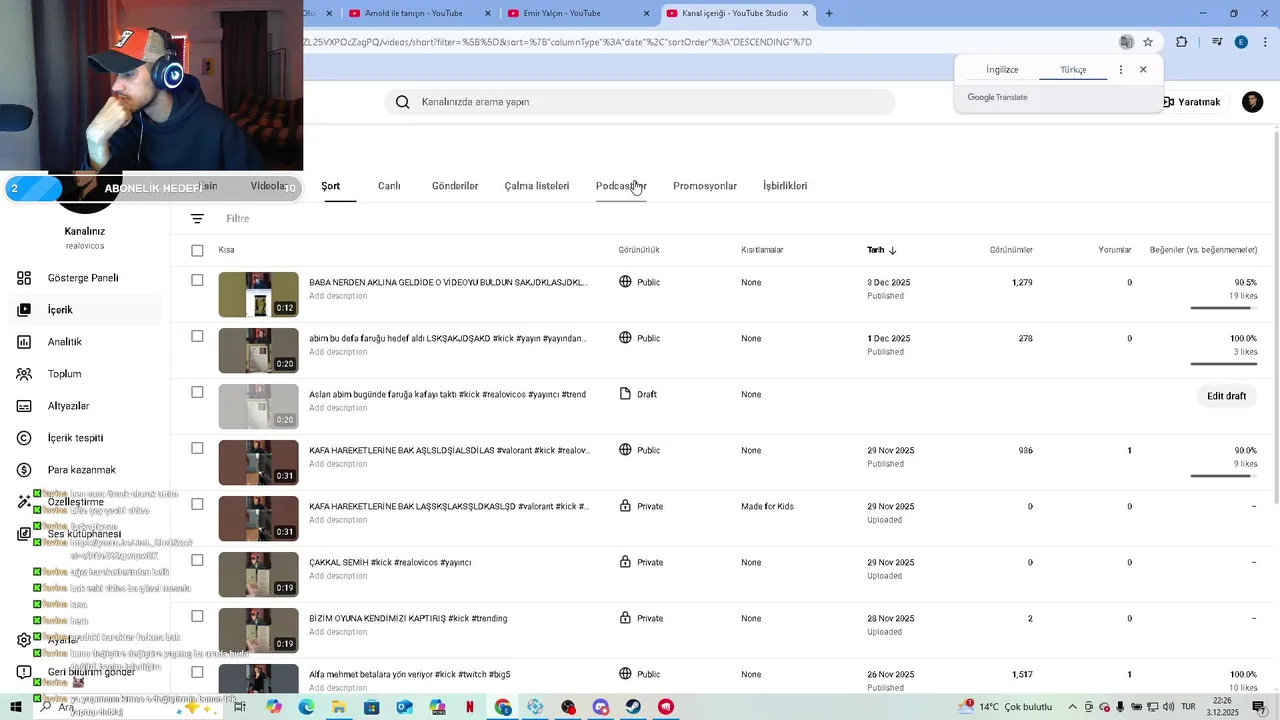Image resolution: width=1280 pixels, height=720 pixels.
Task: Open File Explorer from the taskbar
Action: [339, 707]
